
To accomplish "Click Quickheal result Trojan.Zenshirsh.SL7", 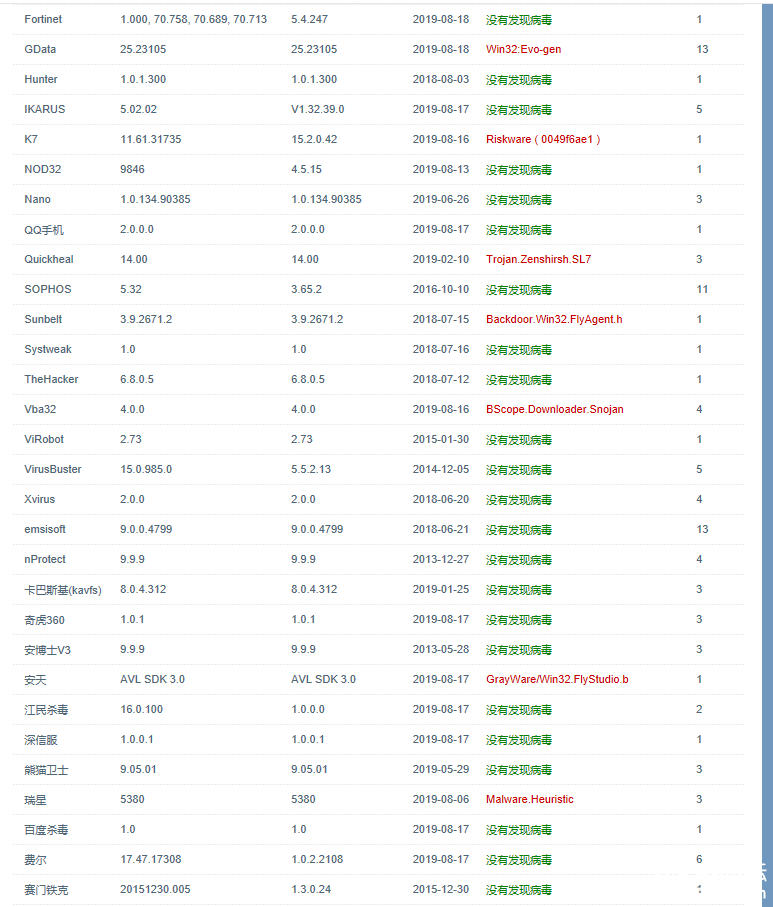I will (x=538, y=259).
